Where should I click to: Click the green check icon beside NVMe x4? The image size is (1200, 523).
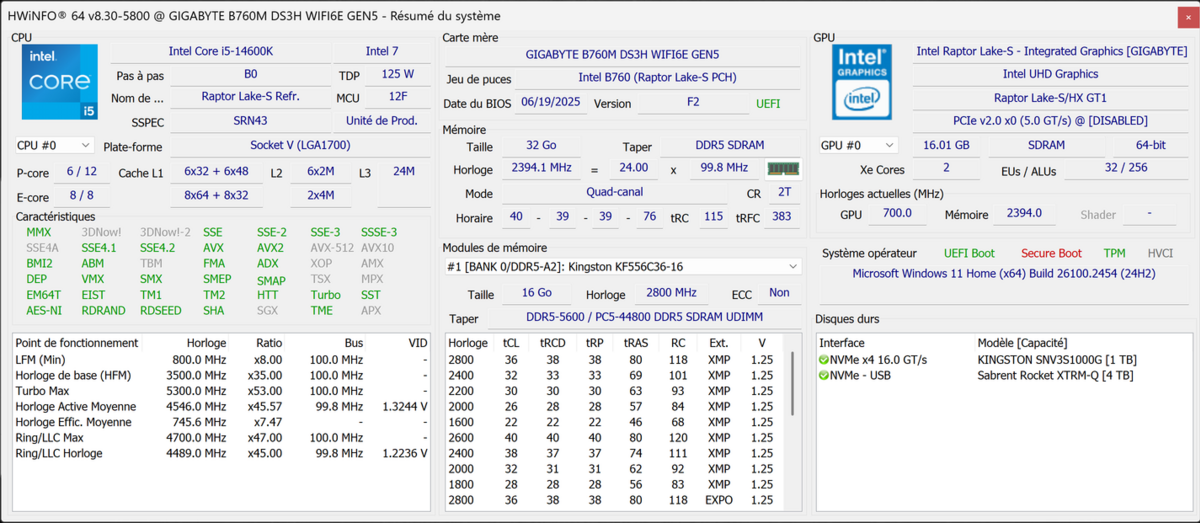[824, 360]
